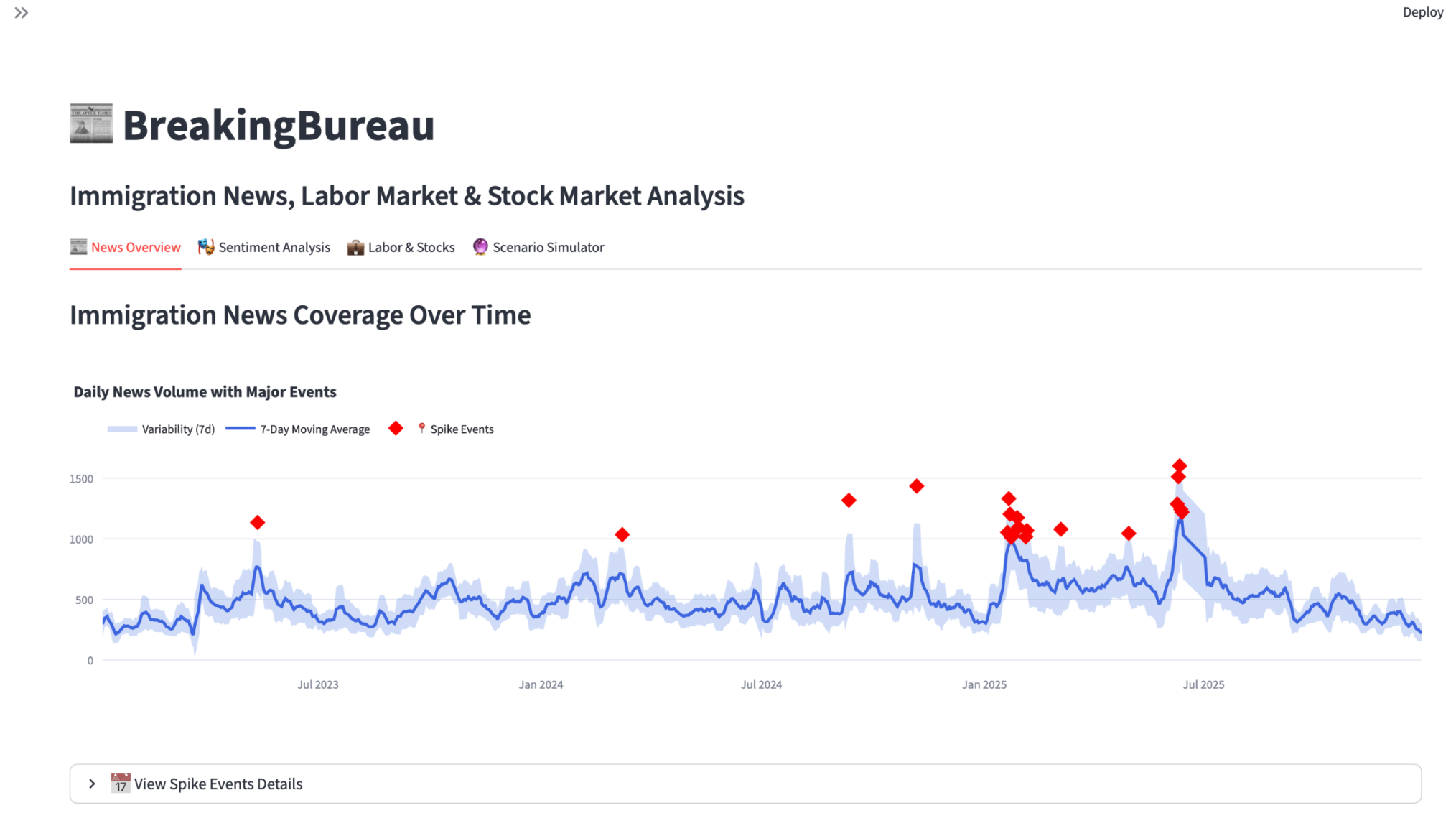Click the chevron arrow of Spike Events expander
1456x818 pixels.
pyautogui.click(x=92, y=784)
